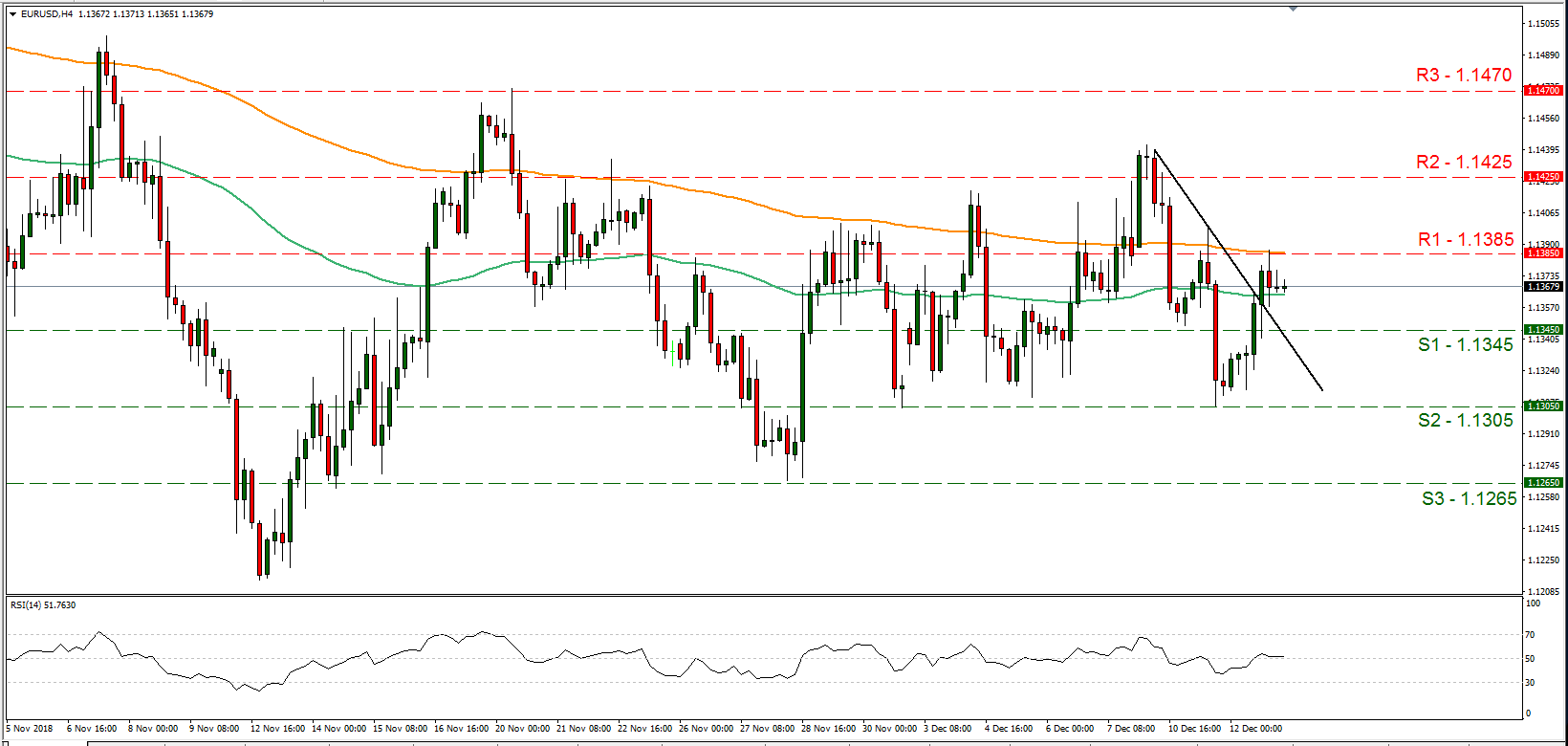Click the 27 Nov 08:00 time label
Screen dimensions: 1568x746
767,729
